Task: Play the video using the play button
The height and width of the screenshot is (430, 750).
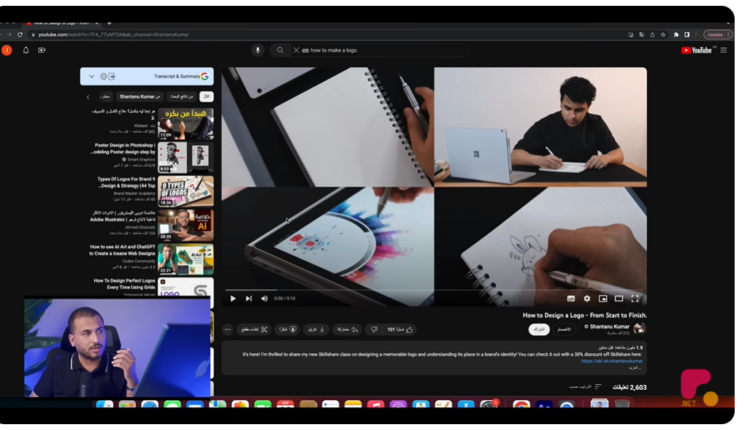Action: coord(234,298)
